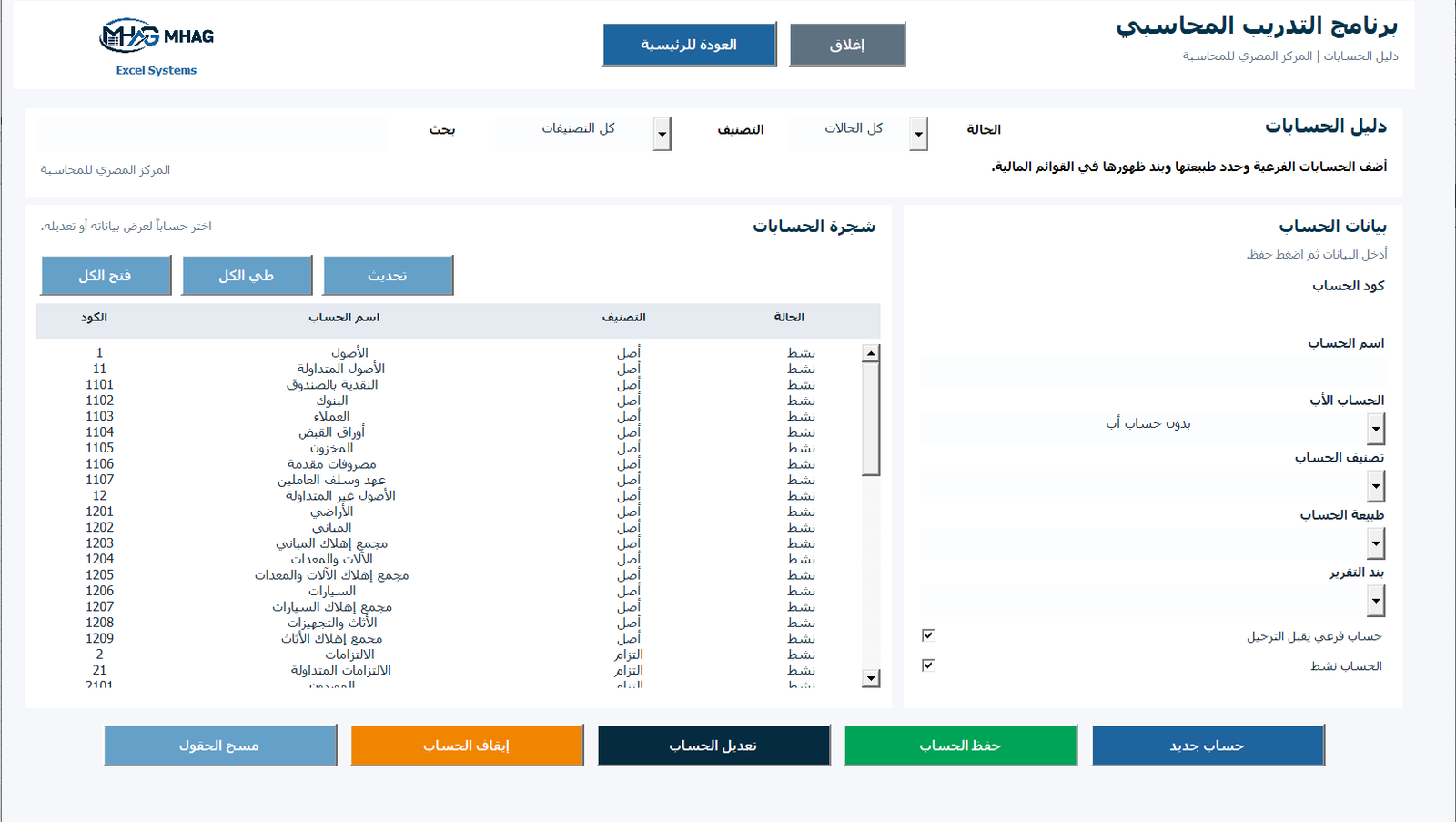Open the التصنيف filter dropdown arrow

[x=662, y=135]
